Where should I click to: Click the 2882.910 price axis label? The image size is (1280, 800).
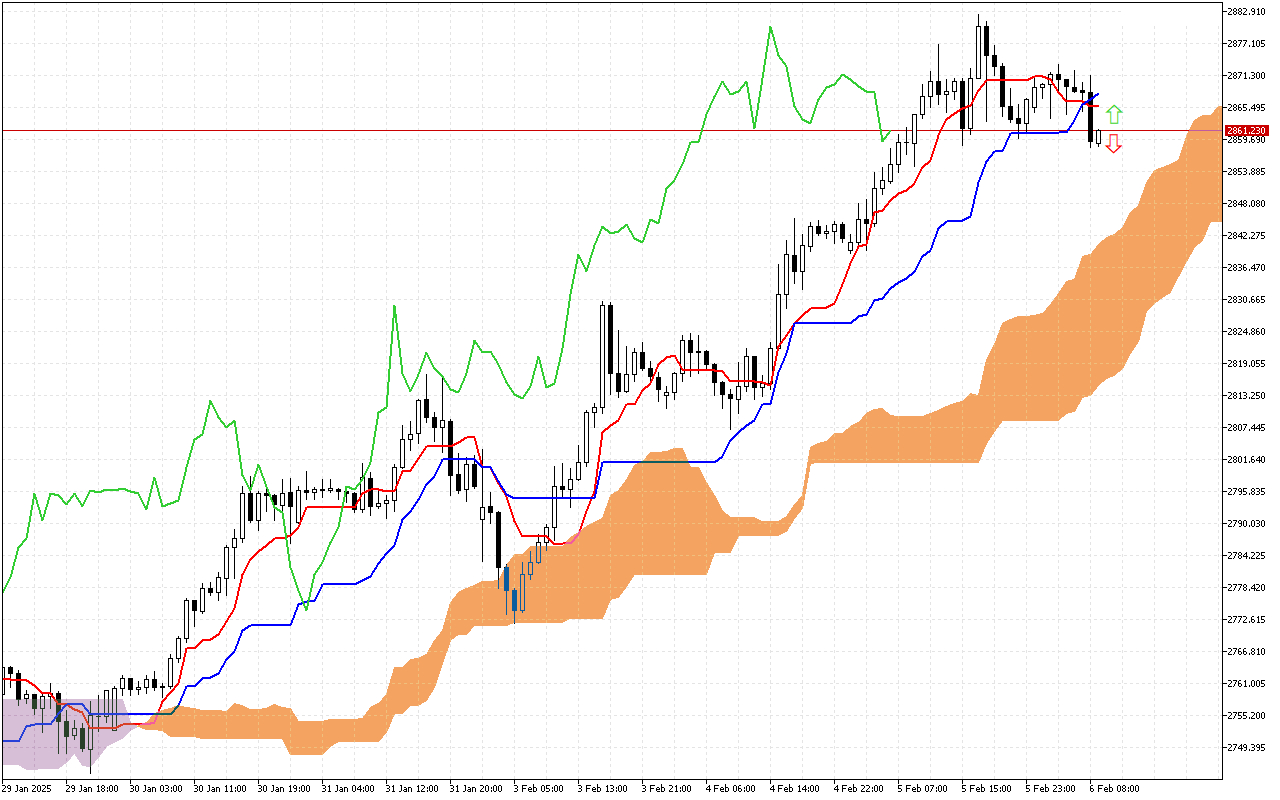tap(1246, 11)
